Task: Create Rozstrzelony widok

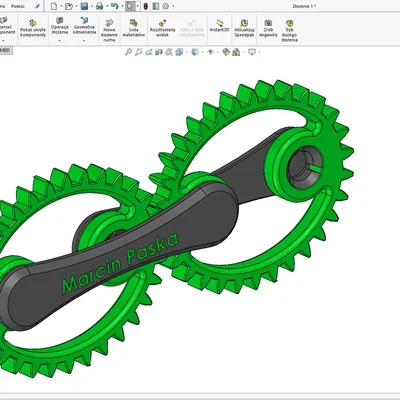Action: [x=162, y=28]
